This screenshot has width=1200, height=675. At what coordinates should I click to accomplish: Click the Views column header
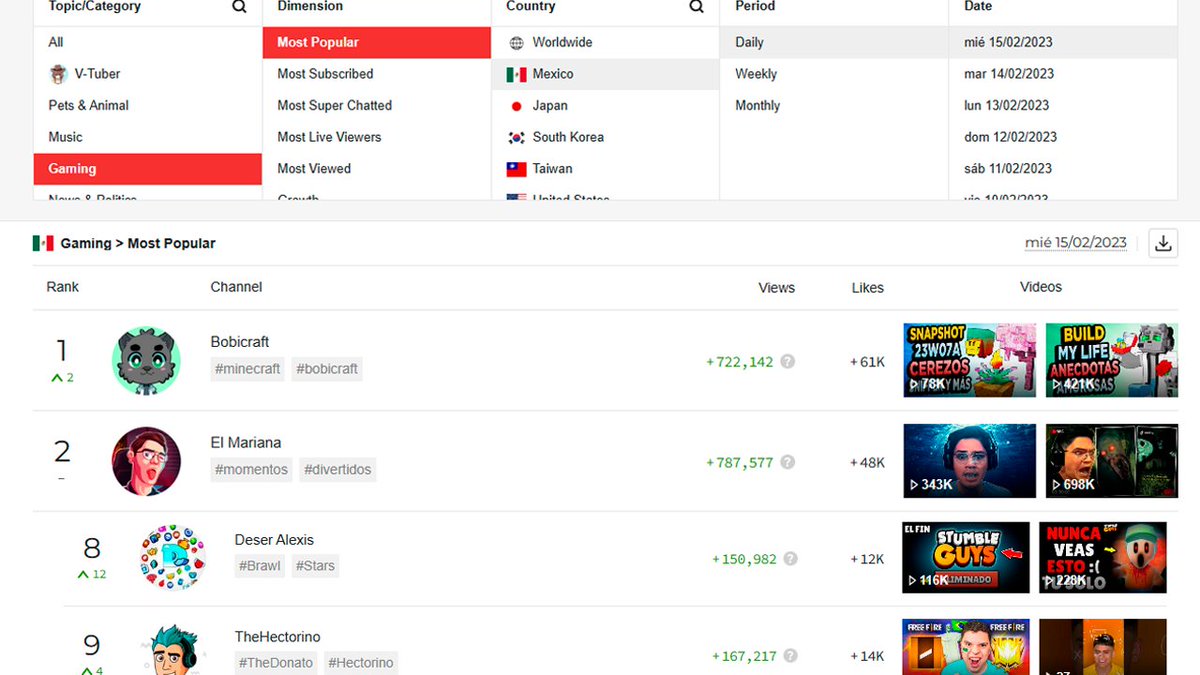(x=777, y=288)
